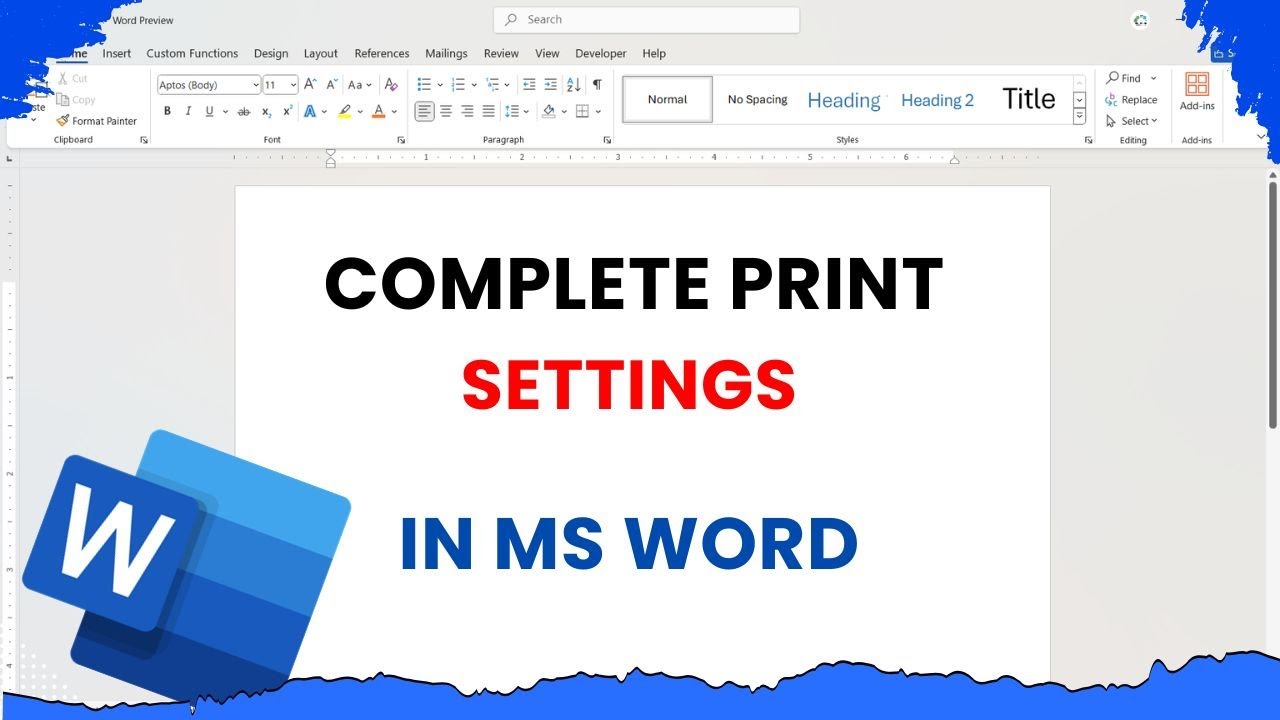Image resolution: width=1280 pixels, height=720 pixels.
Task: Open the Insert tab
Action: (116, 53)
